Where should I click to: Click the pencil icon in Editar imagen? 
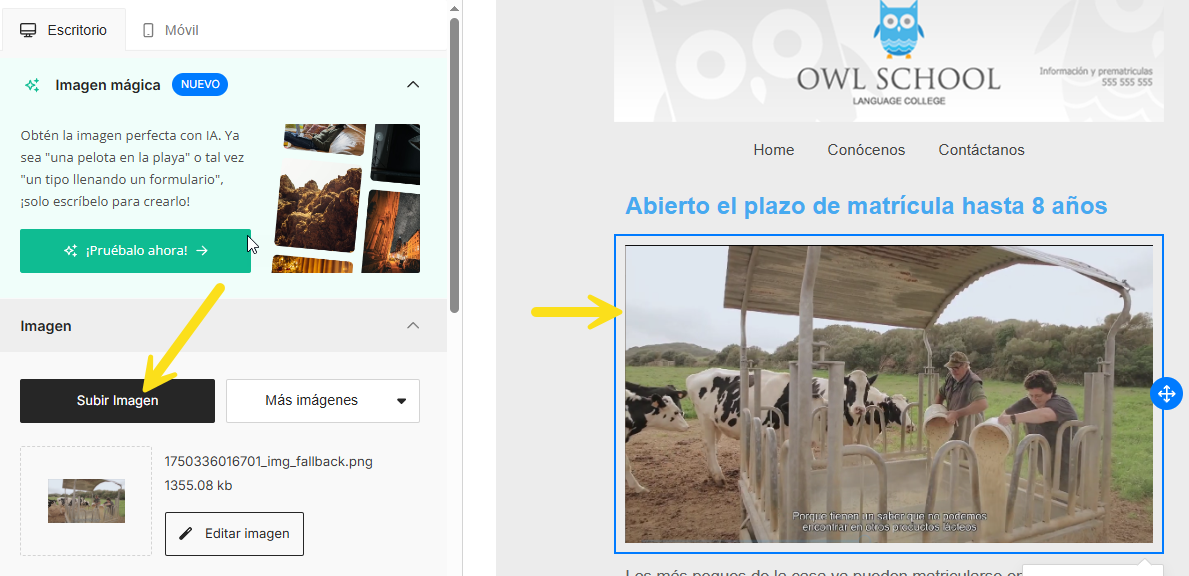[x=186, y=534]
